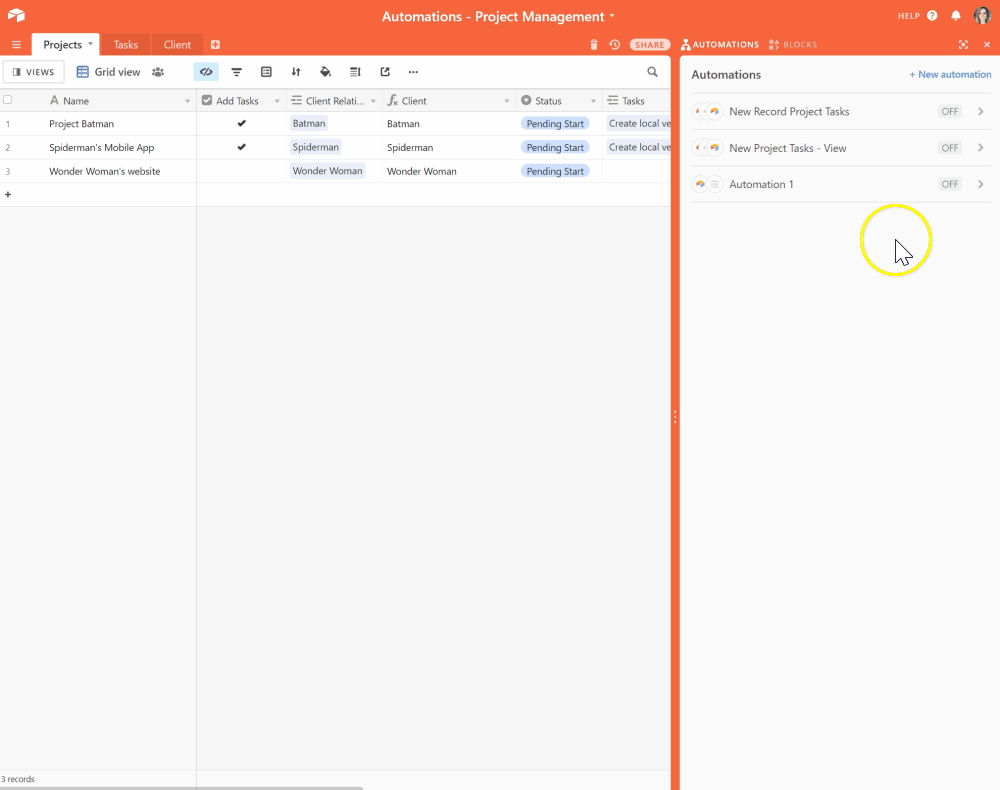Adjust row height via toolbar icon
1000x790 pixels.
[355, 71]
